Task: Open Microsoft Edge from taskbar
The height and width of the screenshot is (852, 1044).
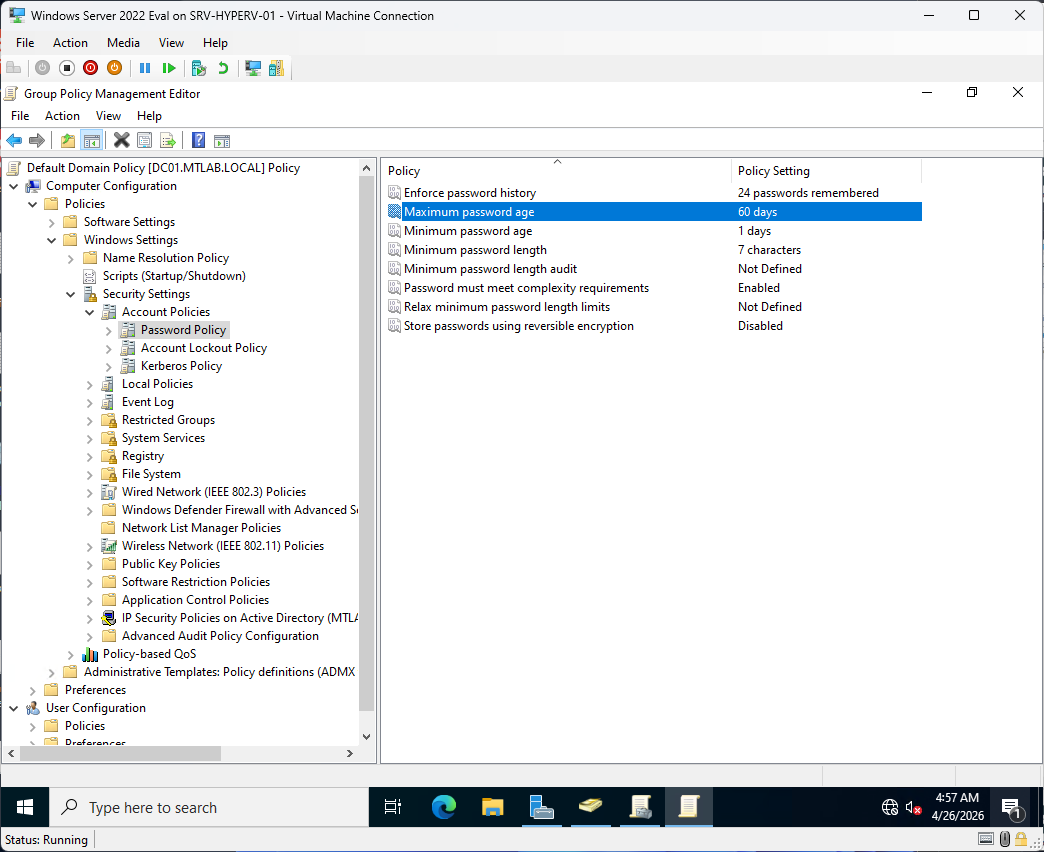Action: [443, 807]
